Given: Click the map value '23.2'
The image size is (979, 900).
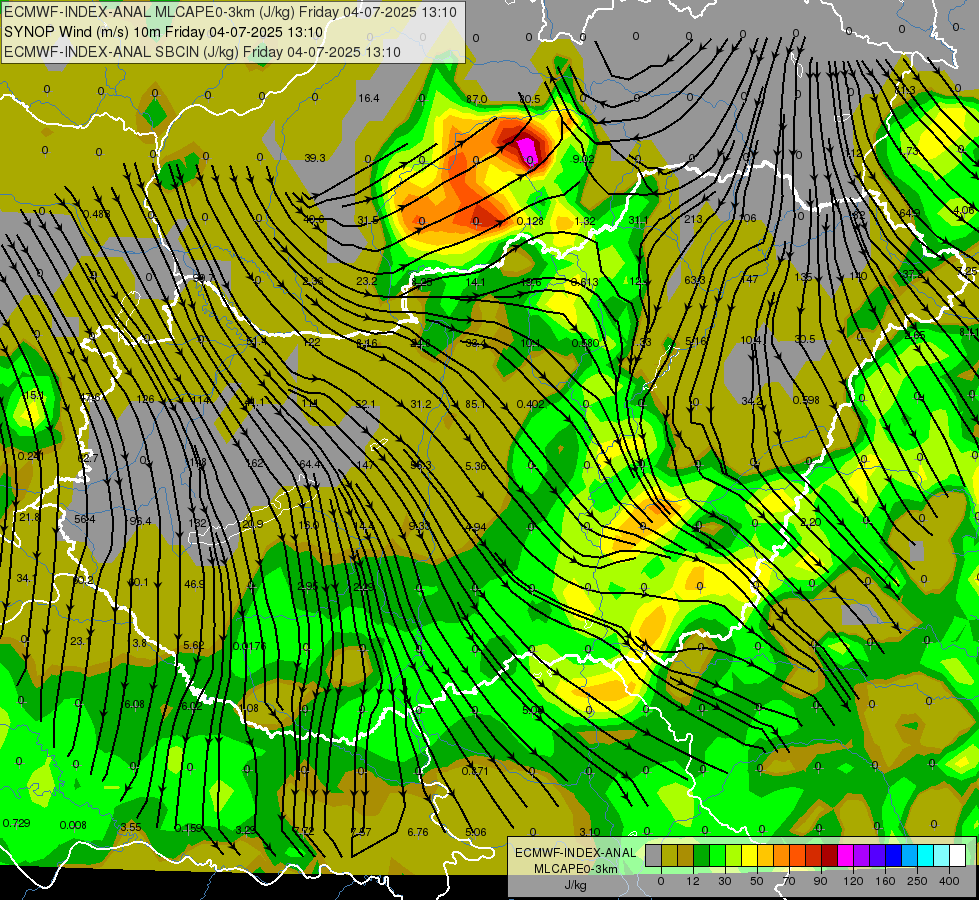Looking at the screenshot, I should (x=367, y=281).
